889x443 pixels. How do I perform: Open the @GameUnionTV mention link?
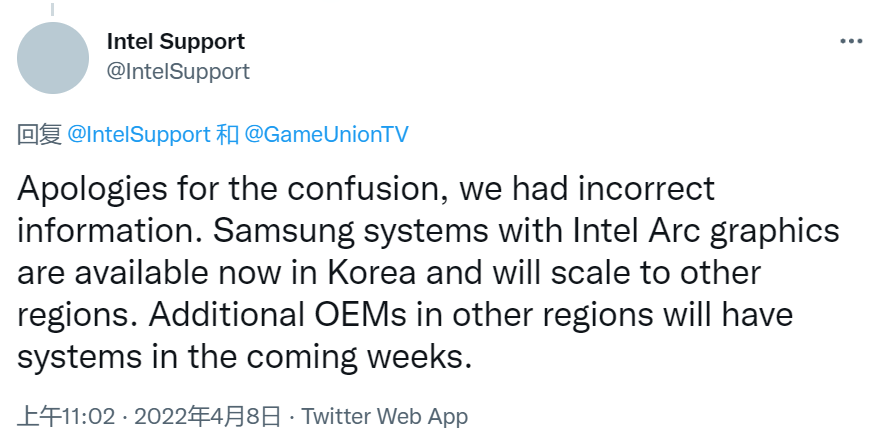(326, 135)
